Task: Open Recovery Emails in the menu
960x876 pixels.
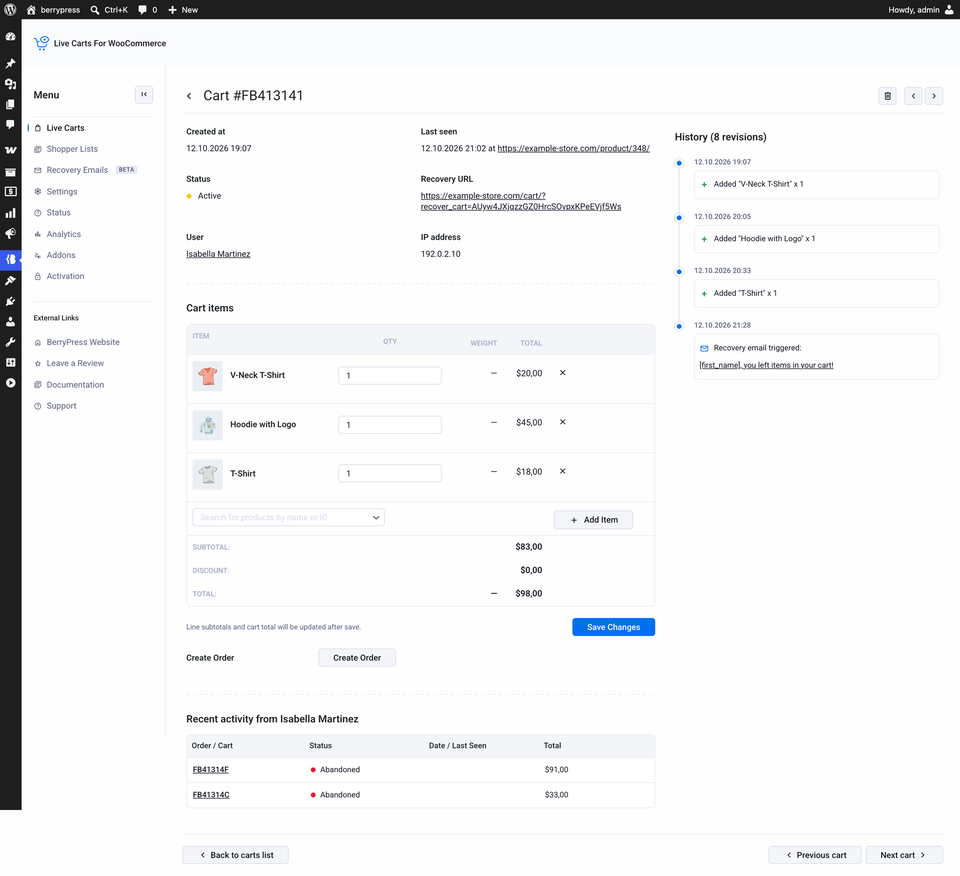Action: pyautogui.click(x=77, y=170)
